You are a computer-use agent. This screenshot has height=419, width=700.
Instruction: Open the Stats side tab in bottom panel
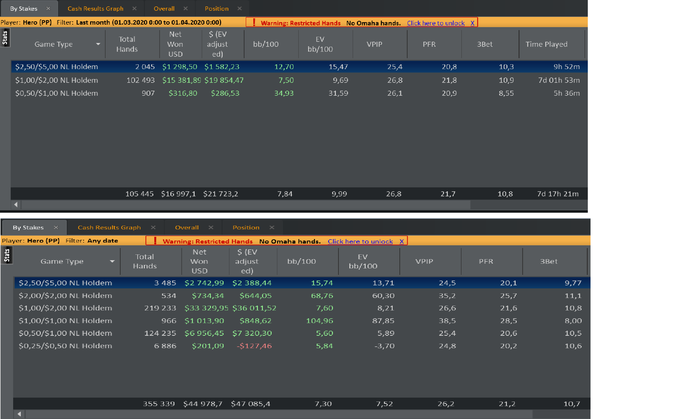7,256
